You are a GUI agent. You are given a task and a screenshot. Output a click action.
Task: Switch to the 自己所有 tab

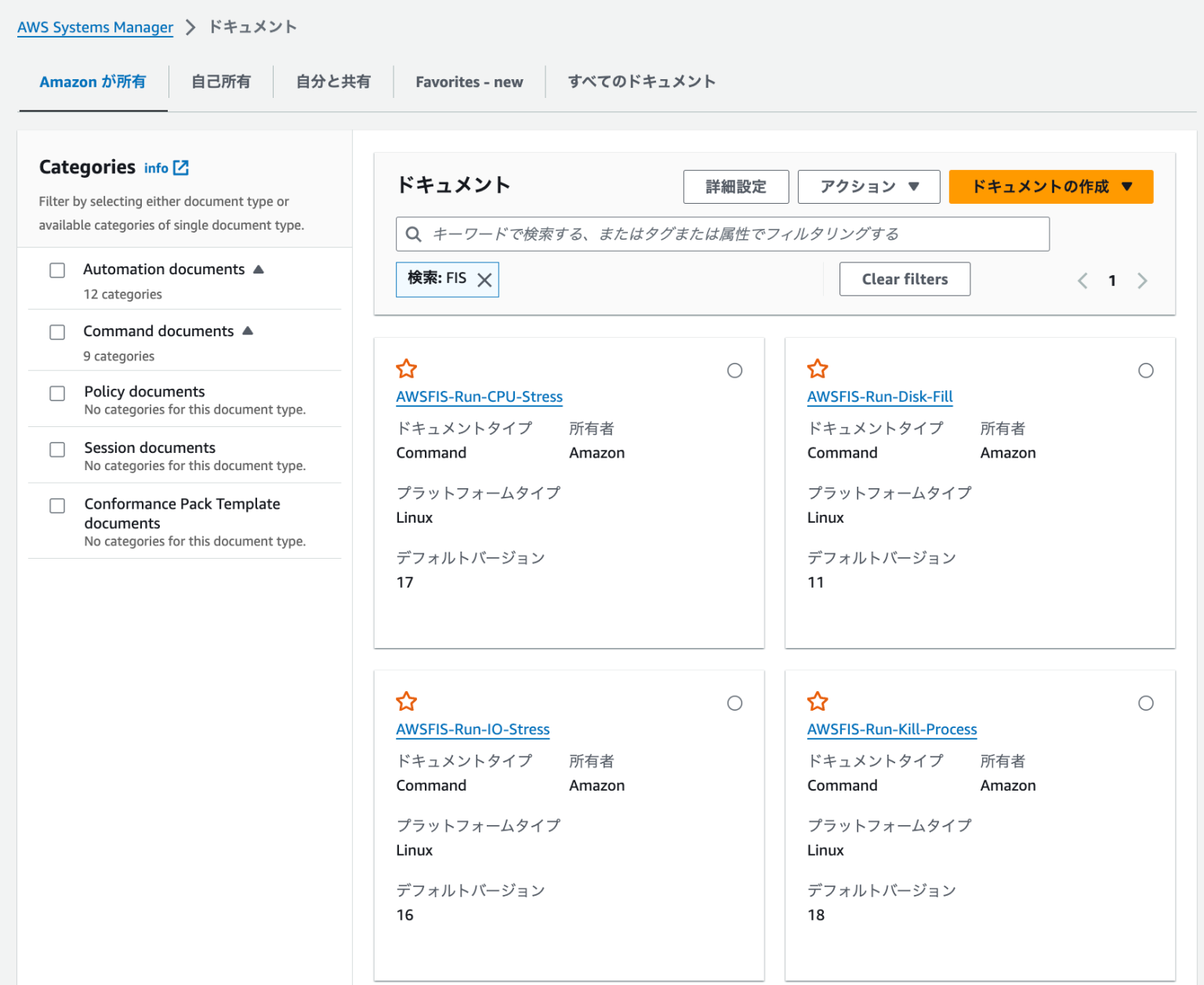click(220, 81)
